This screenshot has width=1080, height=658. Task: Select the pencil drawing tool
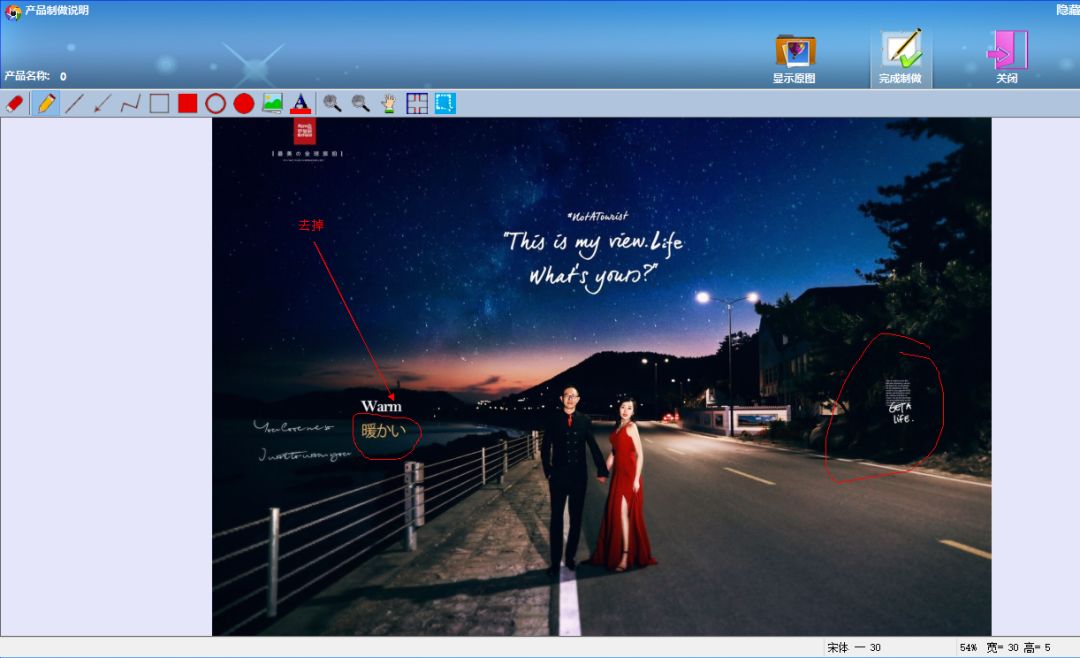coord(46,103)
